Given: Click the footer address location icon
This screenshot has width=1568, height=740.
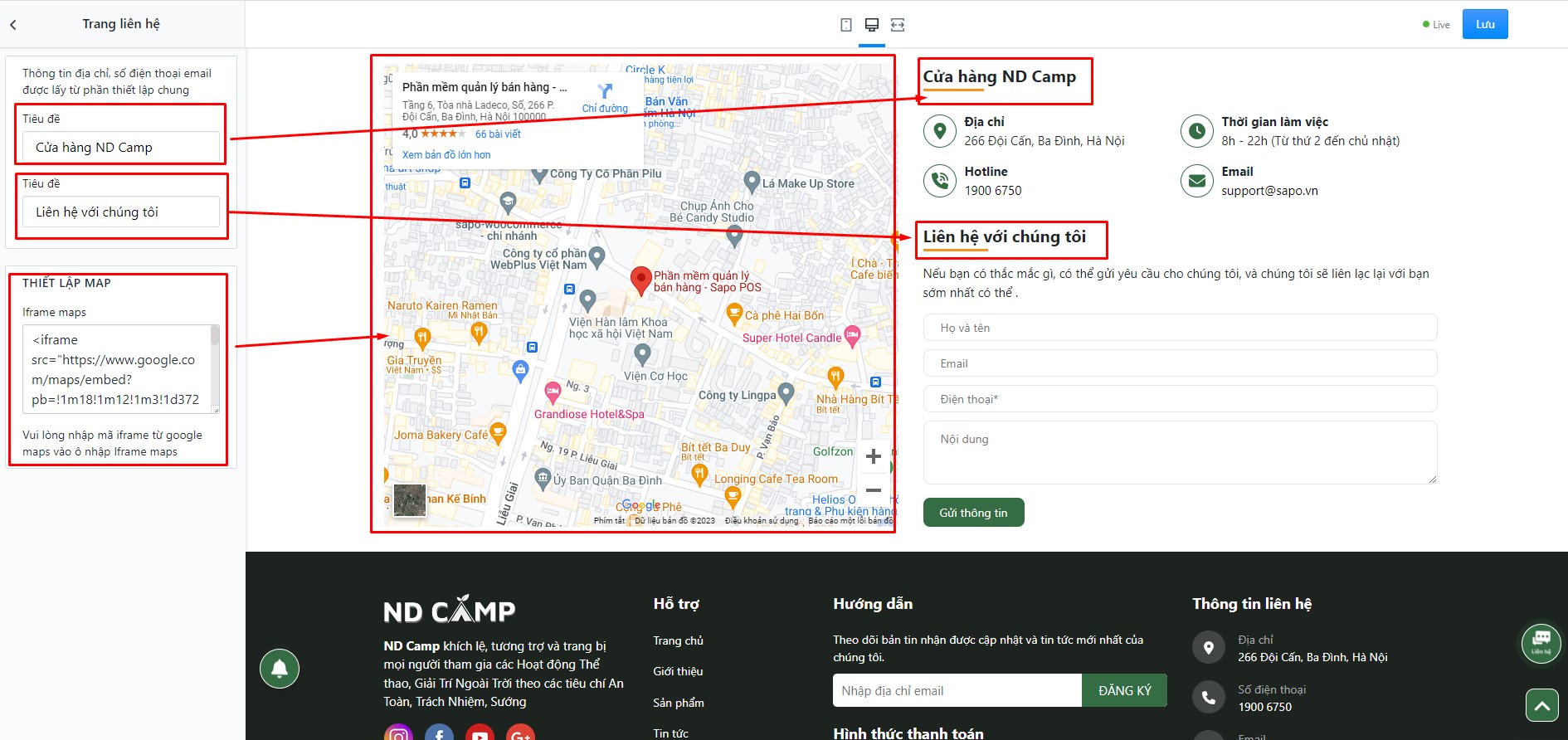Looking at the screenshot, I should 1209,648.
